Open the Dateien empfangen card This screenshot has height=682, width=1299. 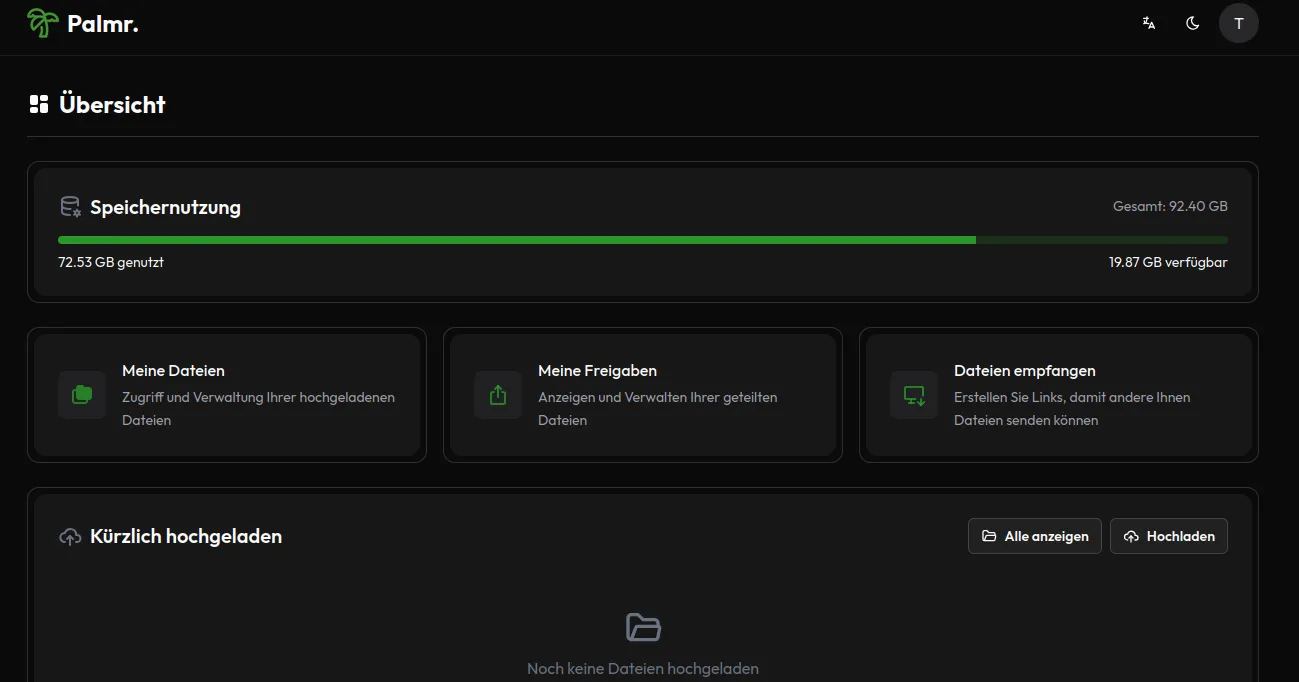point(1059,395)
